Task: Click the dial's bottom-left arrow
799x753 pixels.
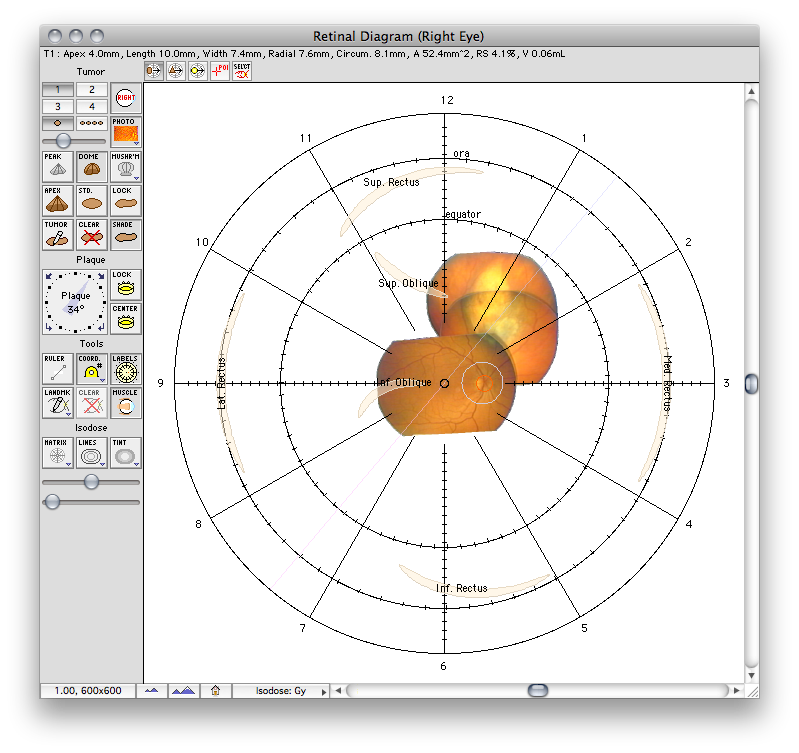Action: point(49,327)
